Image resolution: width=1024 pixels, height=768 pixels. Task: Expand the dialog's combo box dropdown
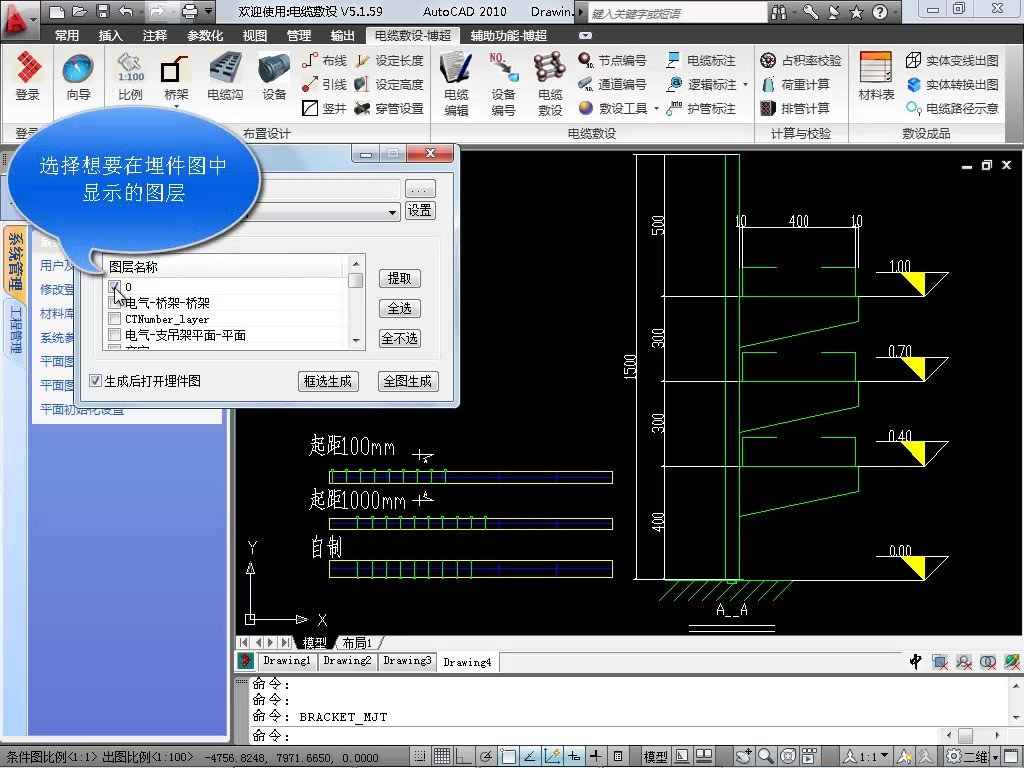(392, 212)
